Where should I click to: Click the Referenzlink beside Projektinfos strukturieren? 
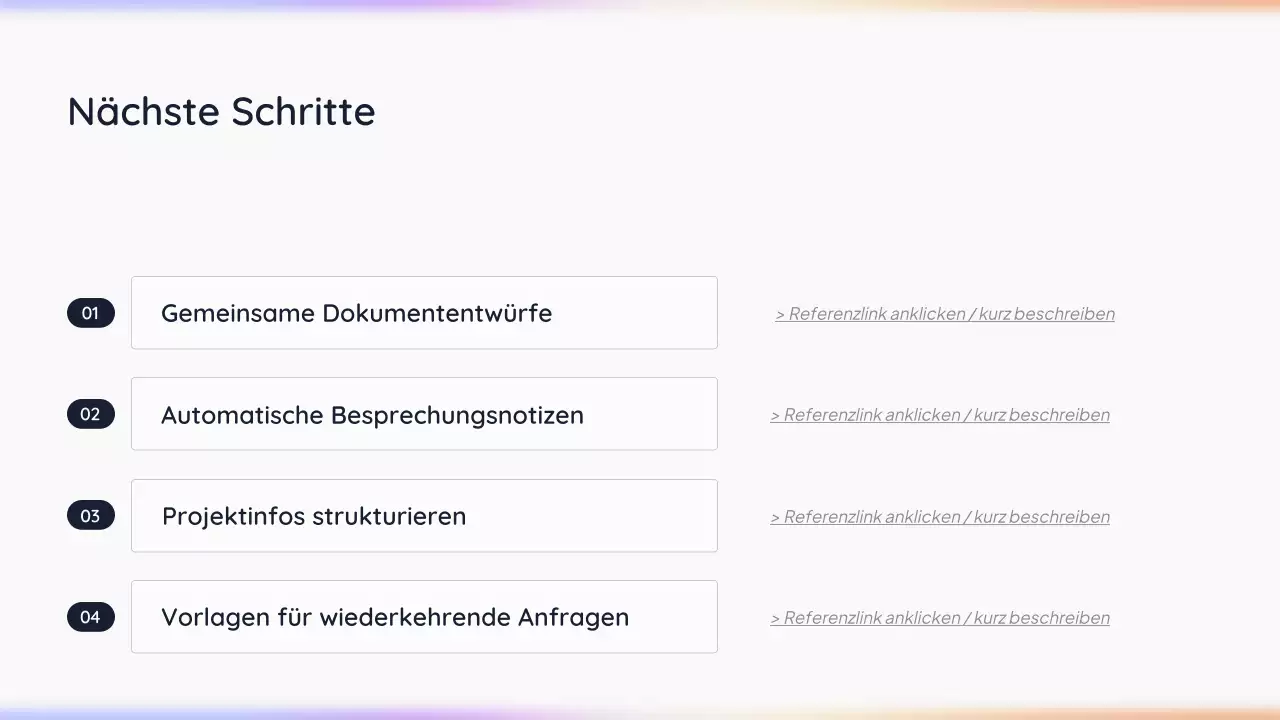940,516
